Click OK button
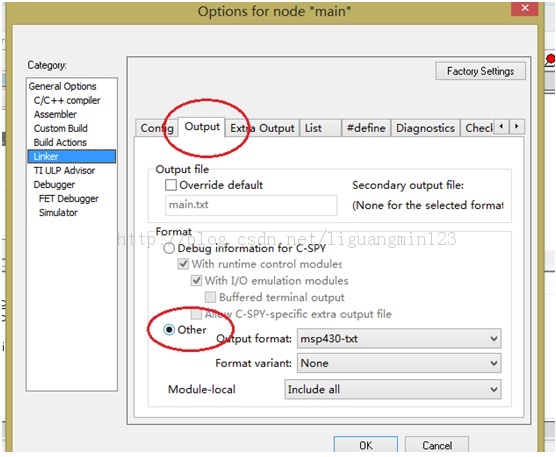This screenshot has width=556, height=457. [x=366, y=445]
